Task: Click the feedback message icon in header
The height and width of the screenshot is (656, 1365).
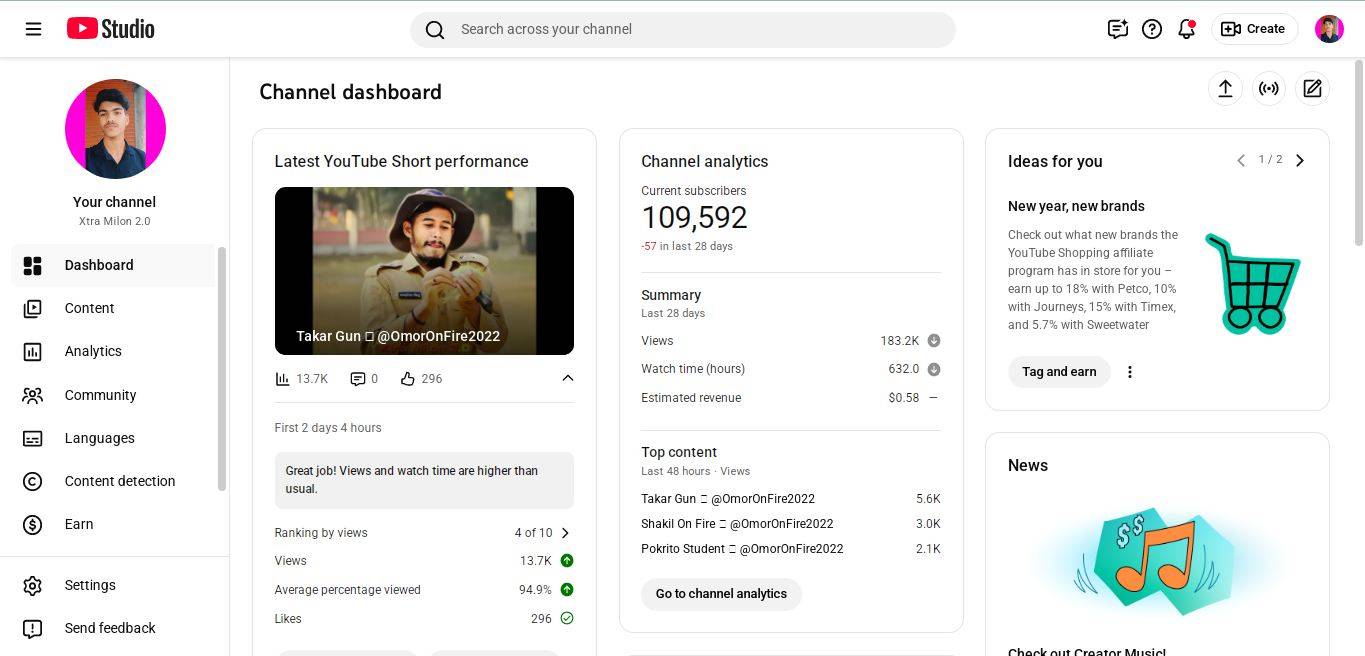Action: point(1117,29)
